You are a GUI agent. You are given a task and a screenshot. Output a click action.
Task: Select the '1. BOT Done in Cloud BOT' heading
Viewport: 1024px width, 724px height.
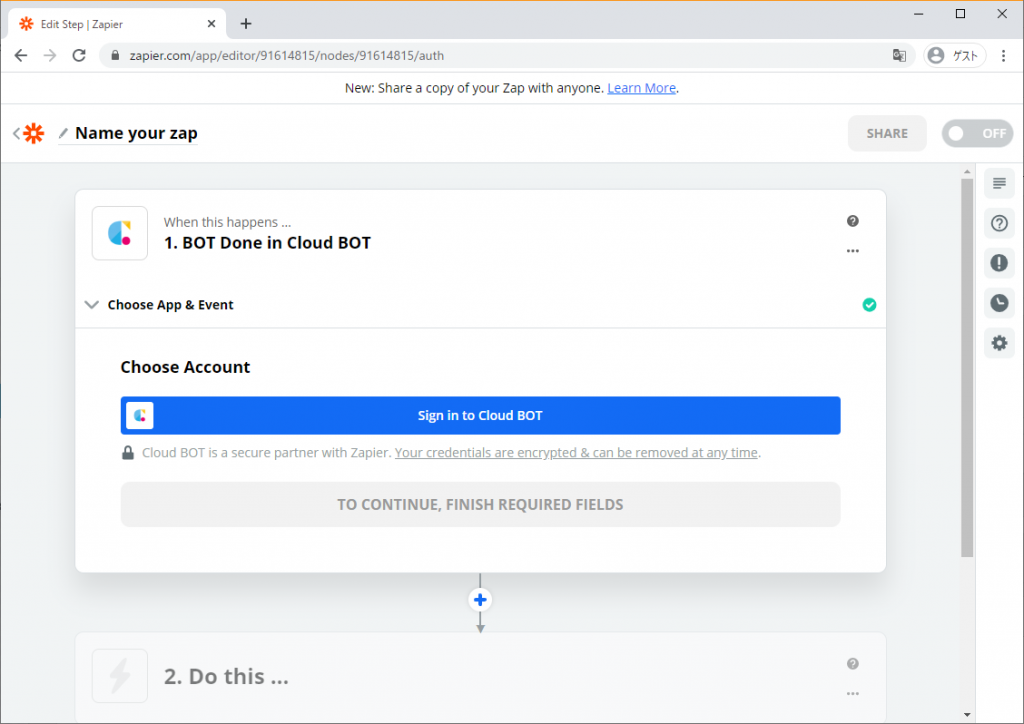(267, 243)
